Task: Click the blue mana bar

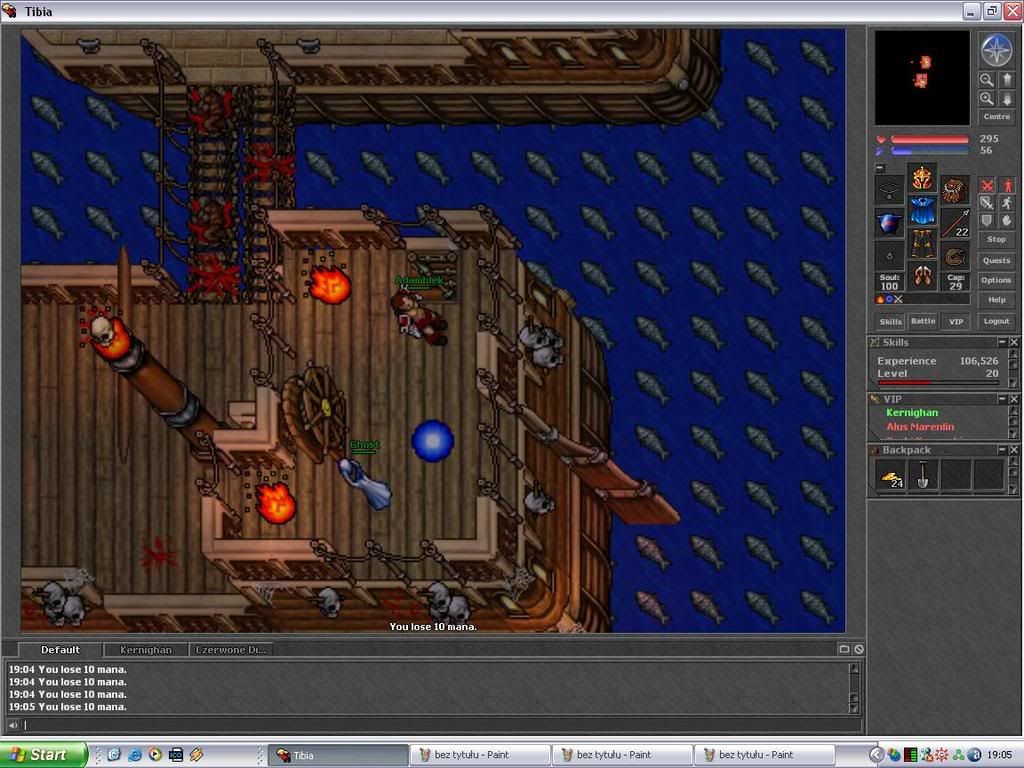Action: pyautogui.click(x=930, y=151)
